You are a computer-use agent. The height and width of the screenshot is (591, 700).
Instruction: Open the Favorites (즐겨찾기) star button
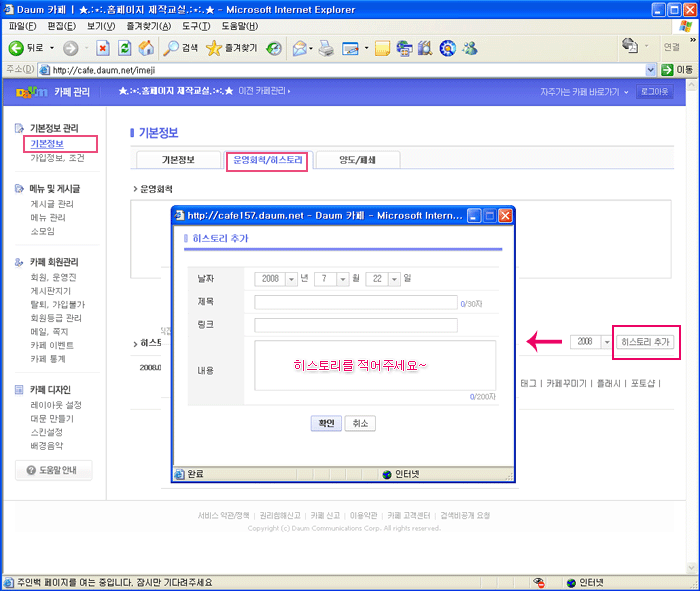click(232, 48)
